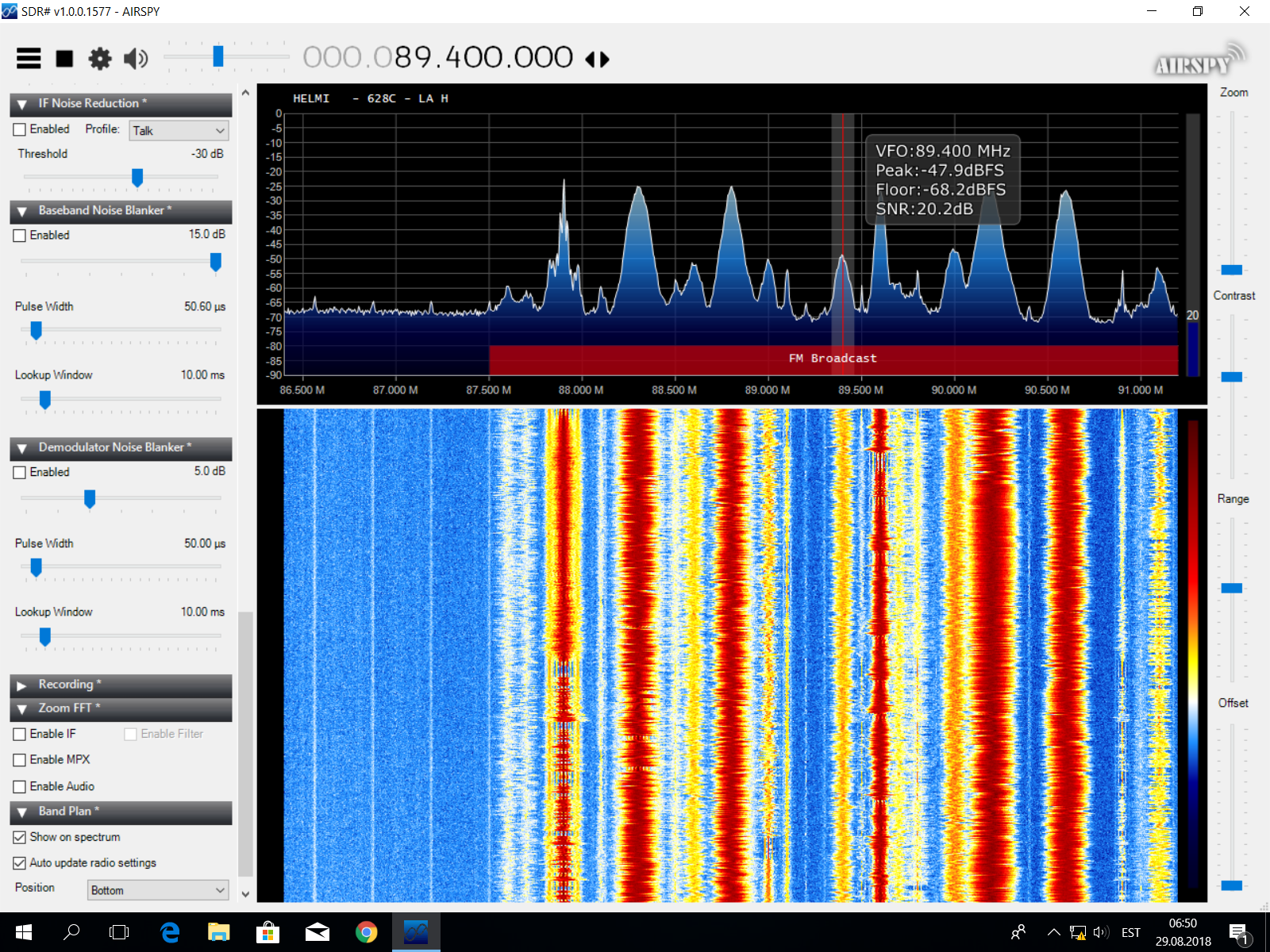Viewport: 1270px width, 952px height.
Task: Enable the Baseband Noise Blanker
Action: 20,236
